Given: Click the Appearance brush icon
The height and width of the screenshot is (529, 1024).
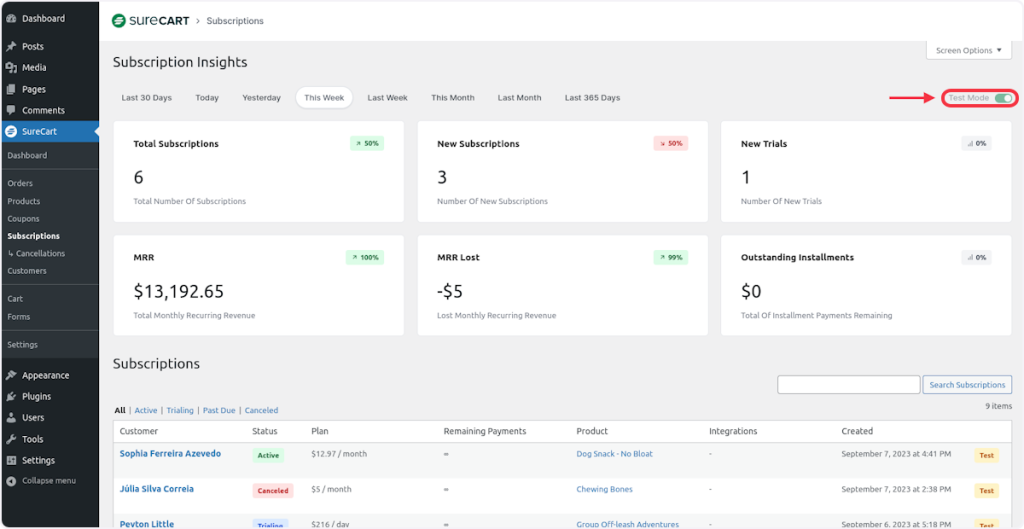Looking at the screenshot, I should point(11,376).
